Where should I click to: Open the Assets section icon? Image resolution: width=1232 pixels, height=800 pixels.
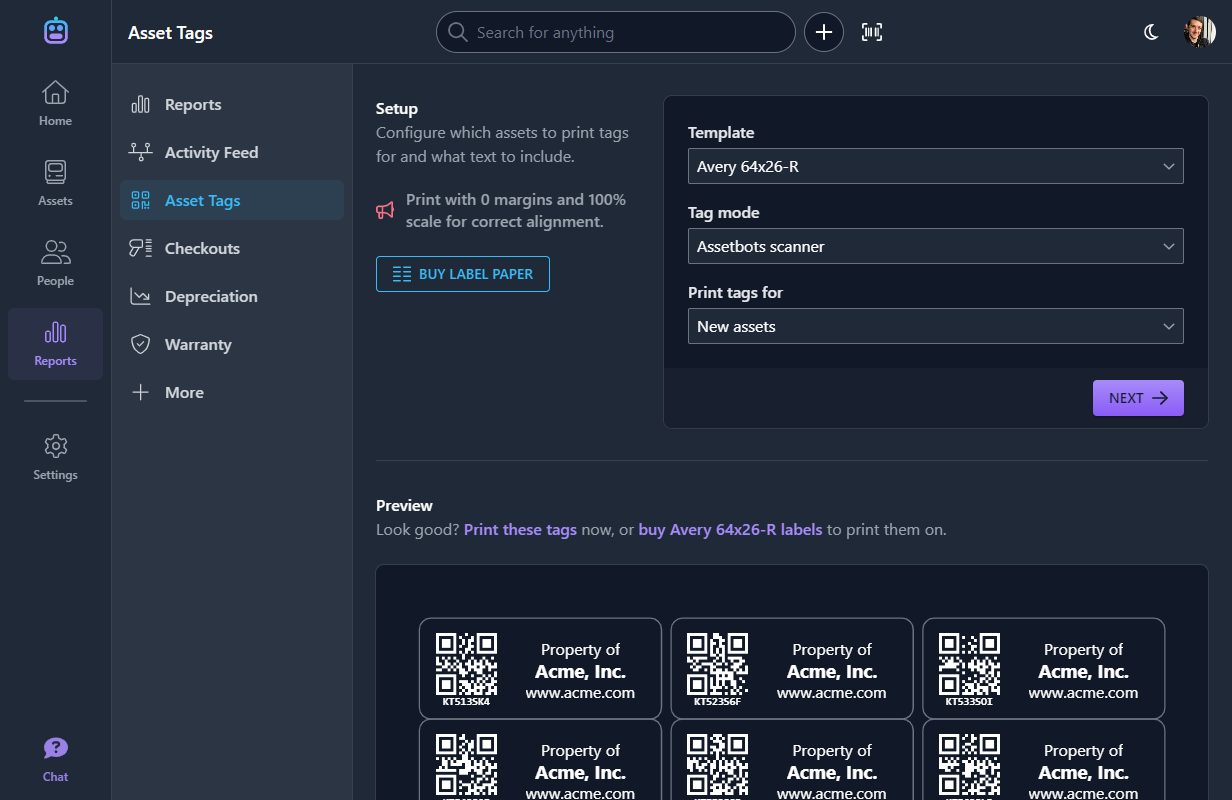(x=55, y=172)
